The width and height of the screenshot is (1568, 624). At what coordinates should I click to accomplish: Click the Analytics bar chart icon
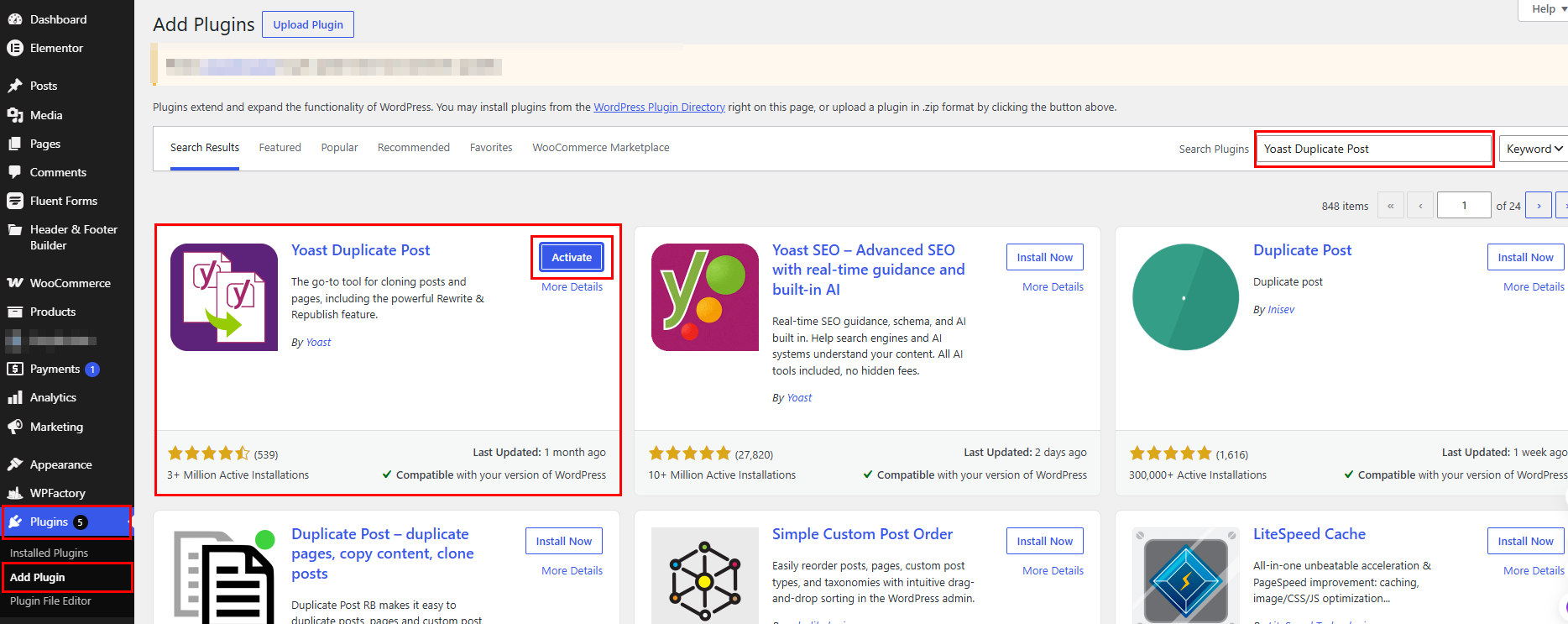coord(15,397)
